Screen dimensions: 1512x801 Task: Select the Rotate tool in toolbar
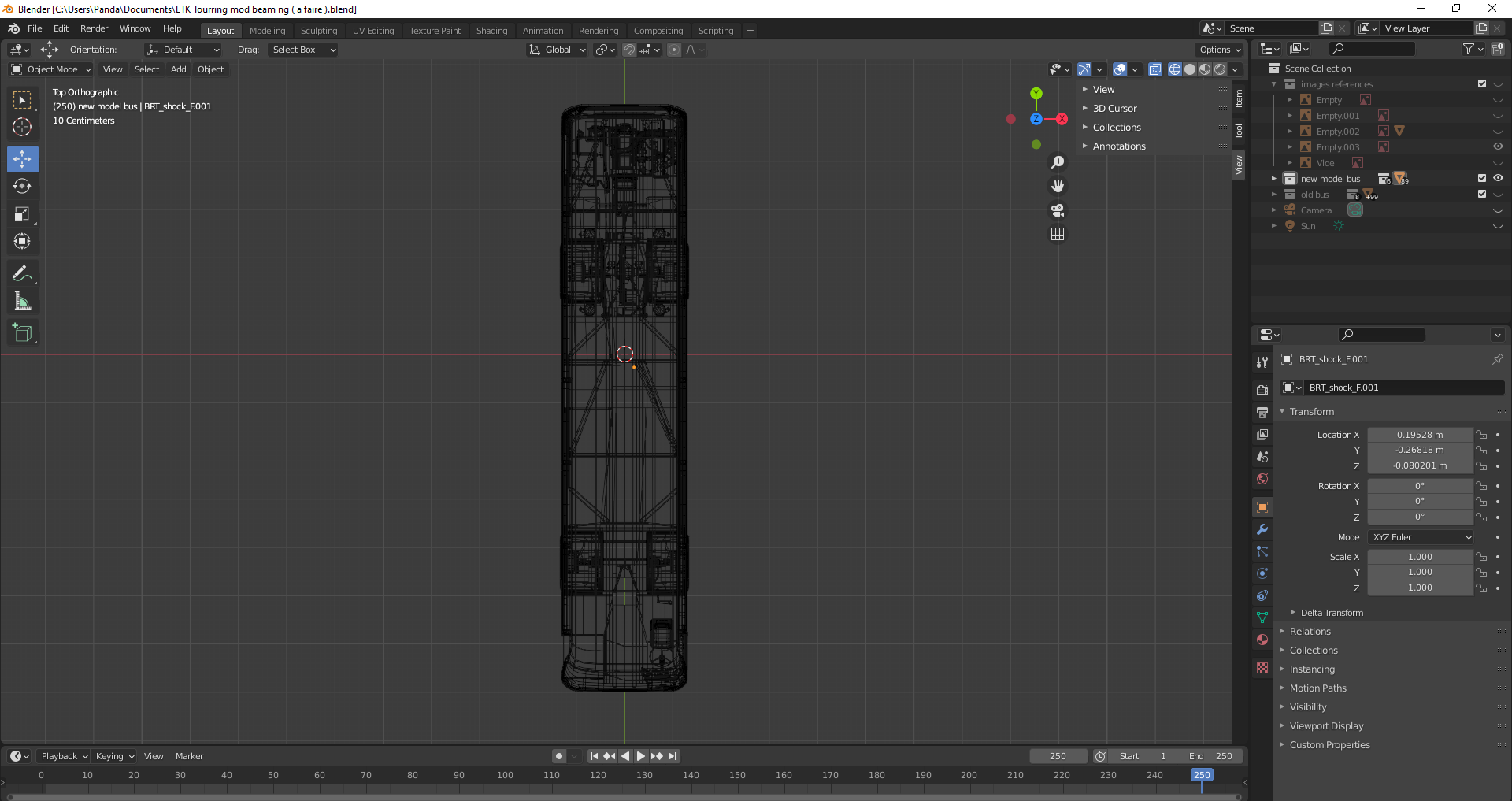[22, 187]
